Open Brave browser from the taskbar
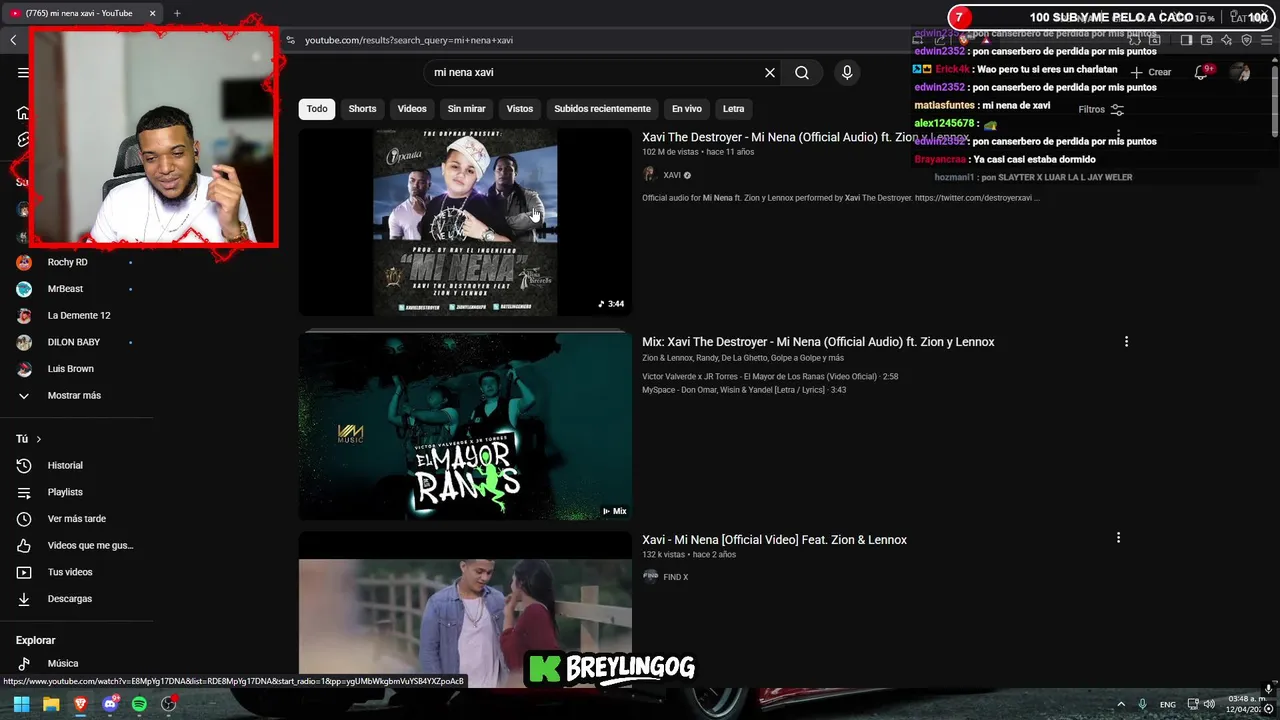 click(x=80, y=704)
